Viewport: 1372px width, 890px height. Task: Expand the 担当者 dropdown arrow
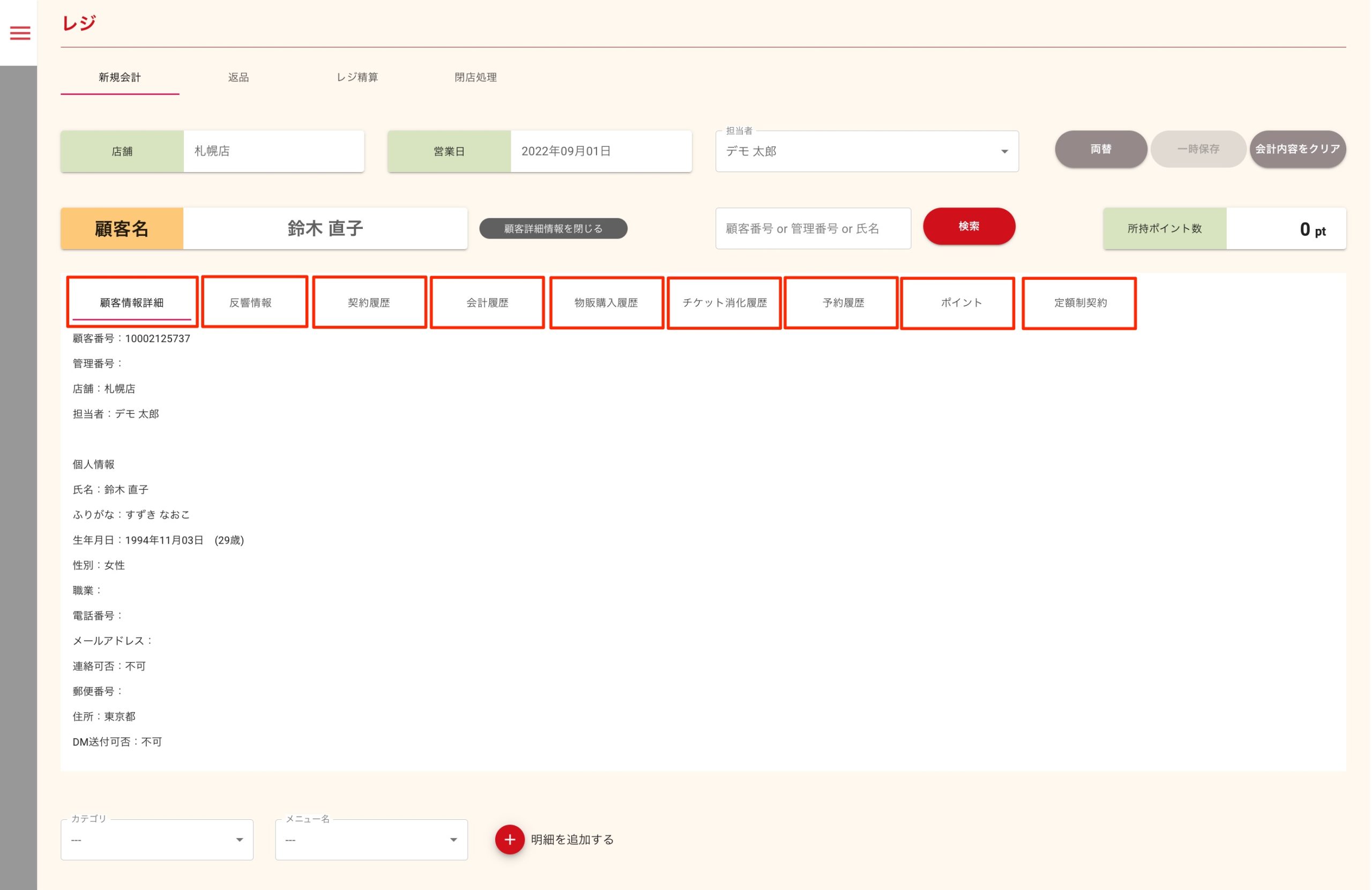pos(1004,151)
